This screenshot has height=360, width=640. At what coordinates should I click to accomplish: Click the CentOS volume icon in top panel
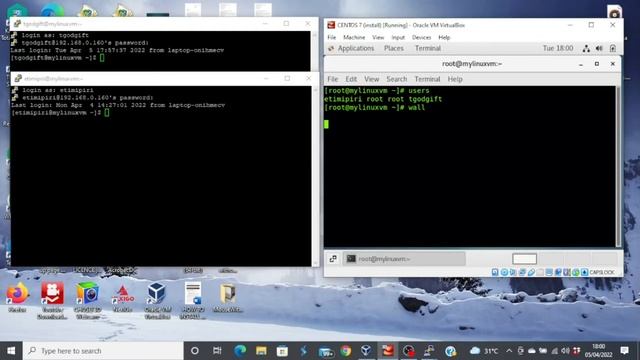coord(599,48)
